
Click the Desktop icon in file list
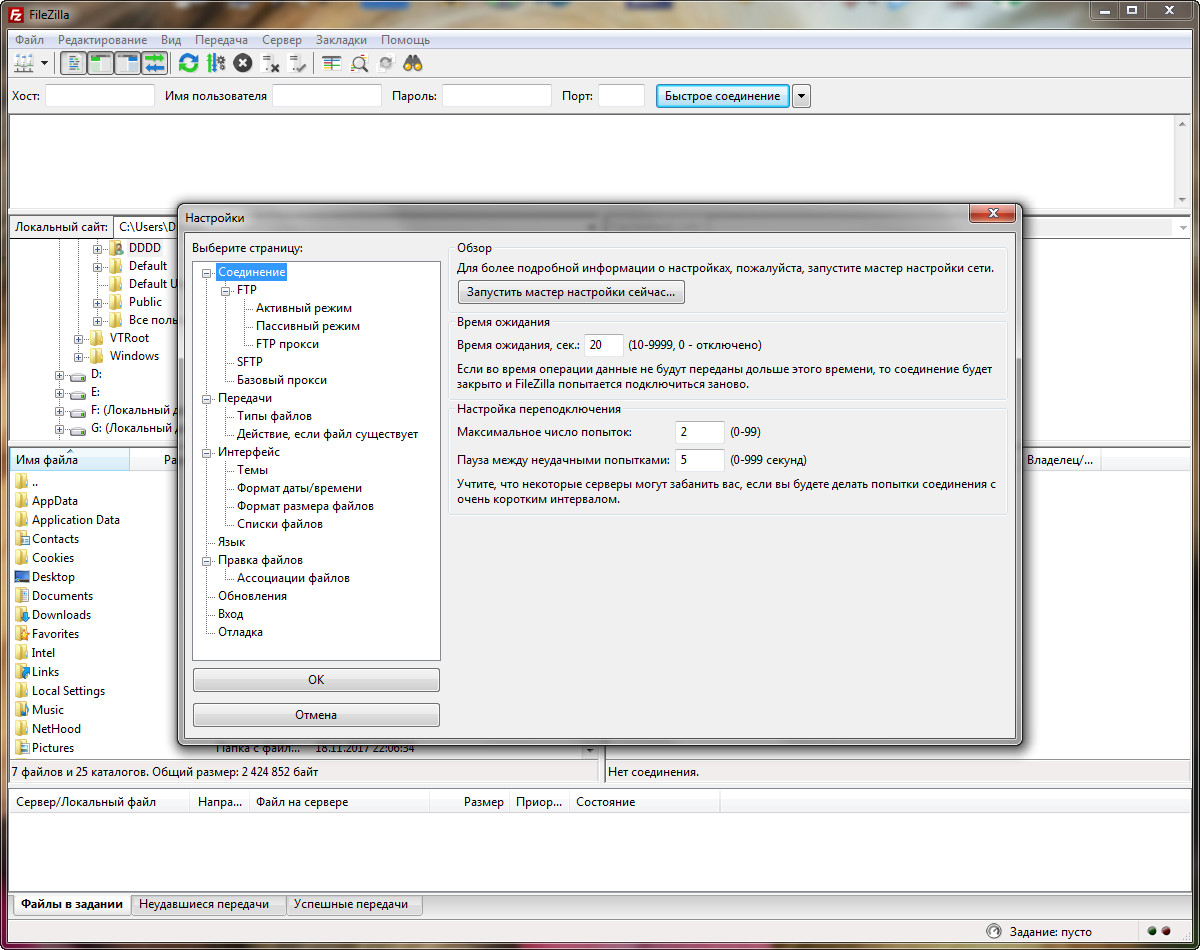coord(22,577)
